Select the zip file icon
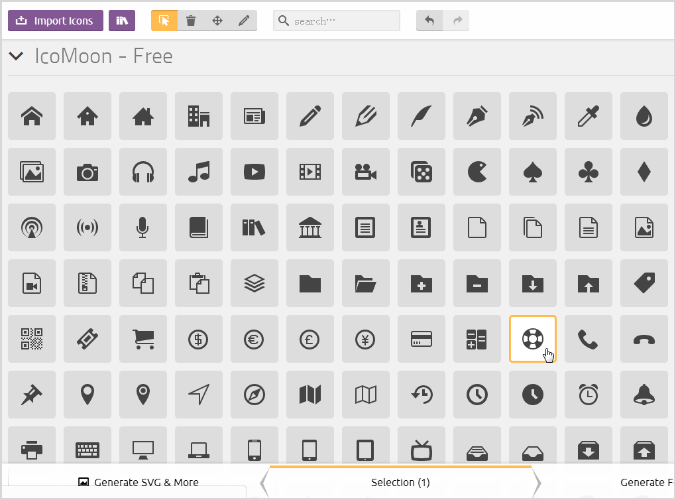This screenshot has width=676, height=500. click(88, 283)
